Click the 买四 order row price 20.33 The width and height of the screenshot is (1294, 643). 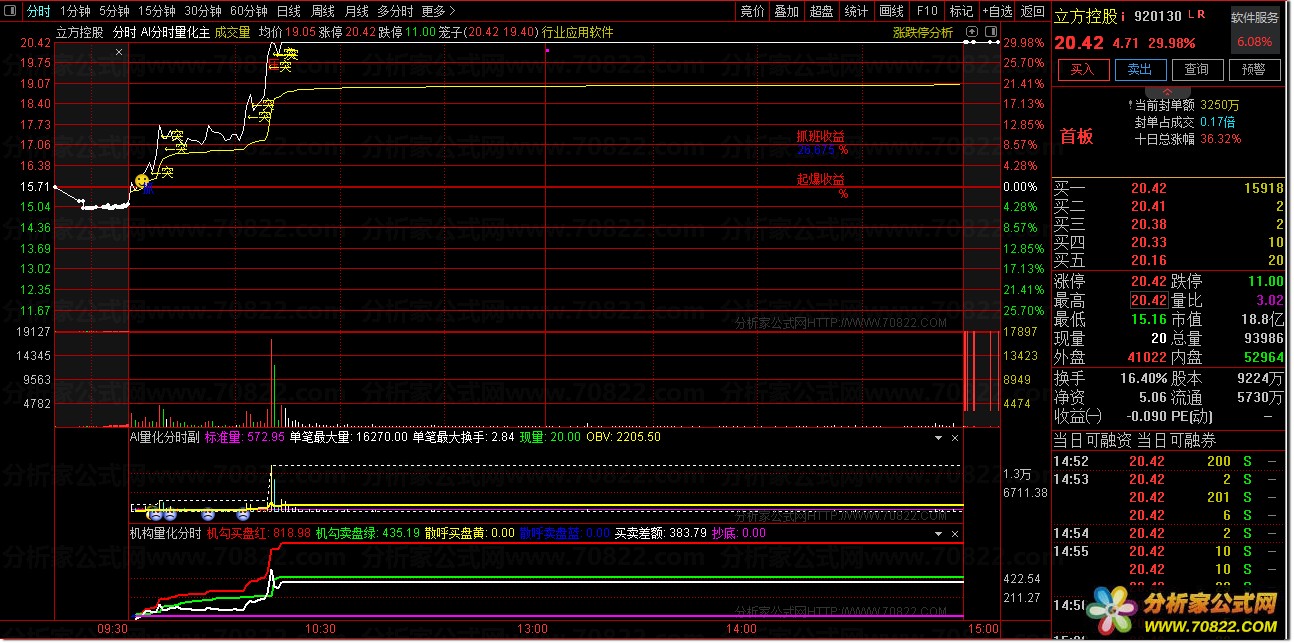1148,242
